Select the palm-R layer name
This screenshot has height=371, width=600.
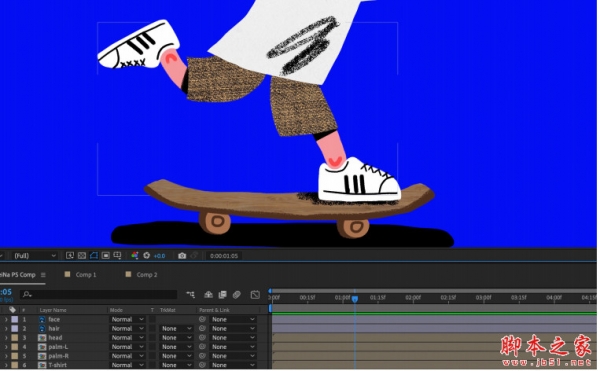(59, 356)
